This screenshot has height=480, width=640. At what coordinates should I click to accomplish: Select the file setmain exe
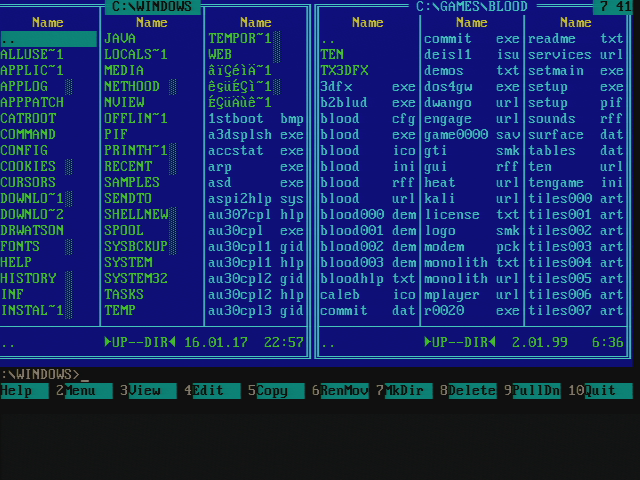(576, 70)
